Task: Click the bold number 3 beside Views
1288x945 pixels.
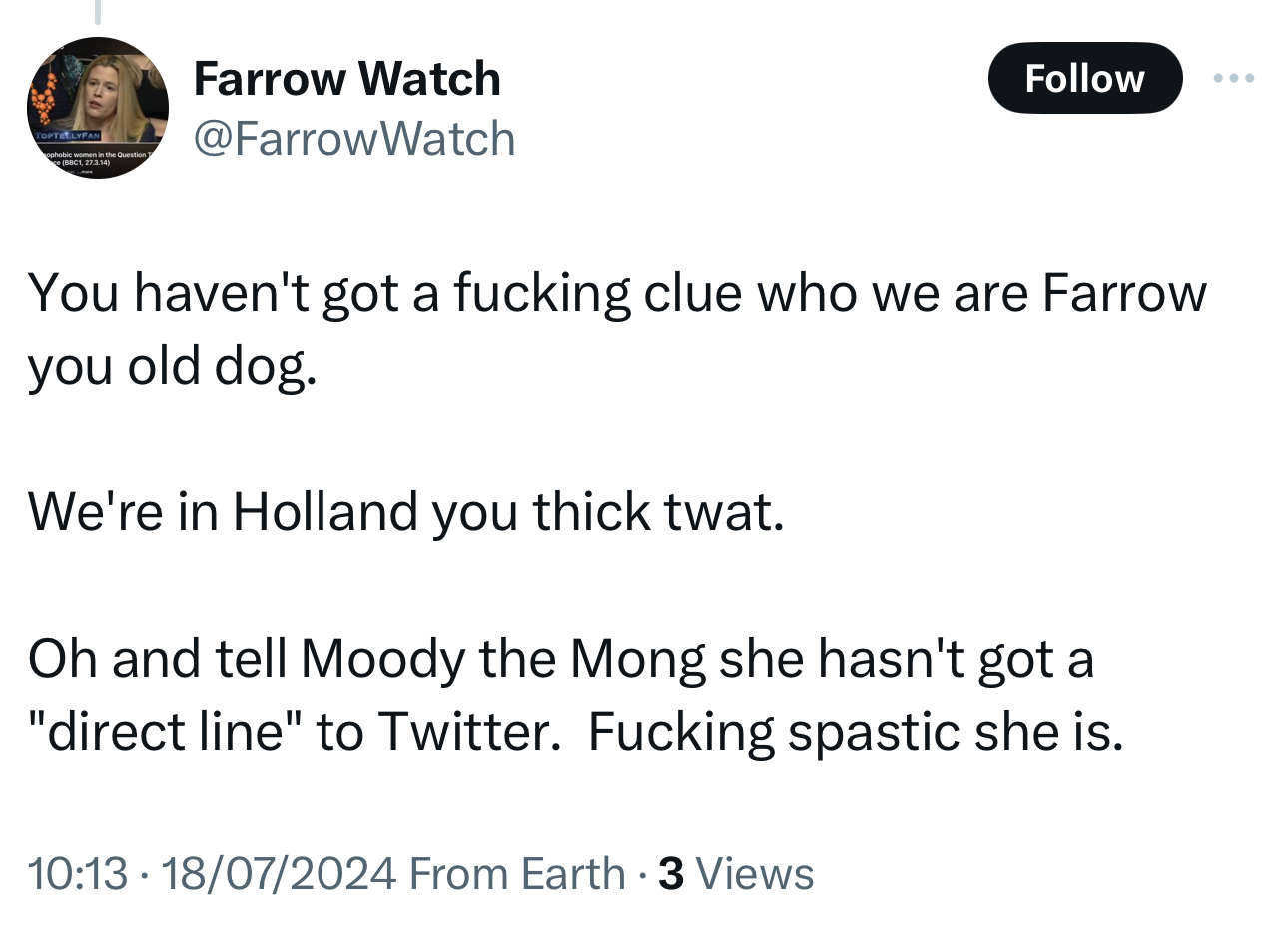Action: coord(671,873)
